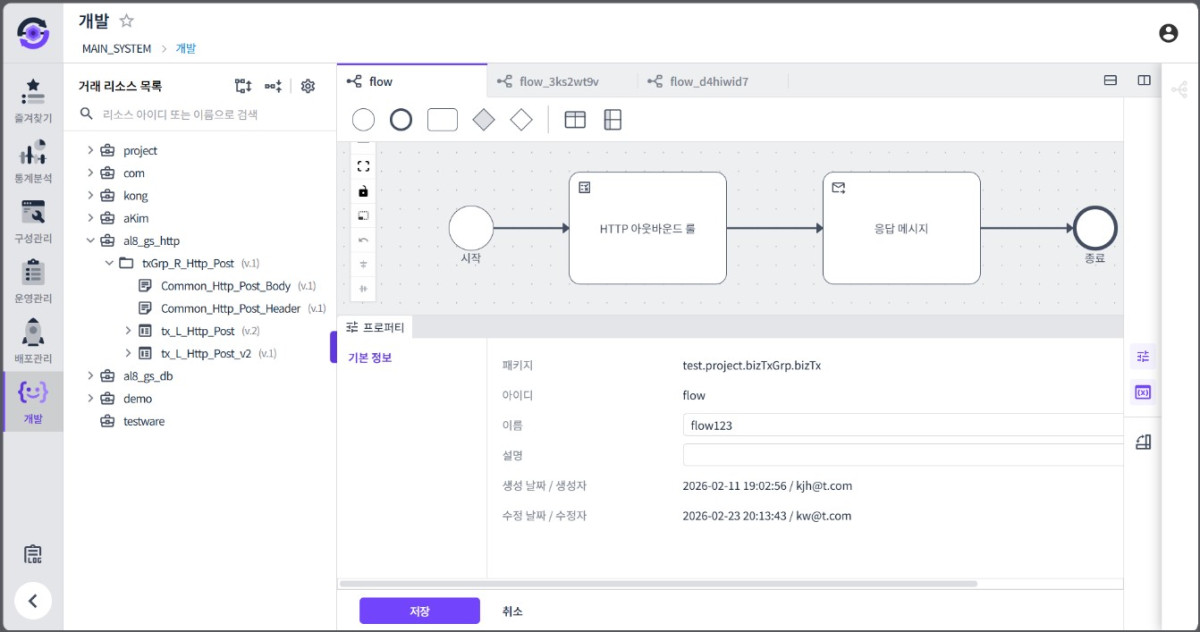
Task: Choose the filled diamond gateway tool
Action: click(483, 120)
